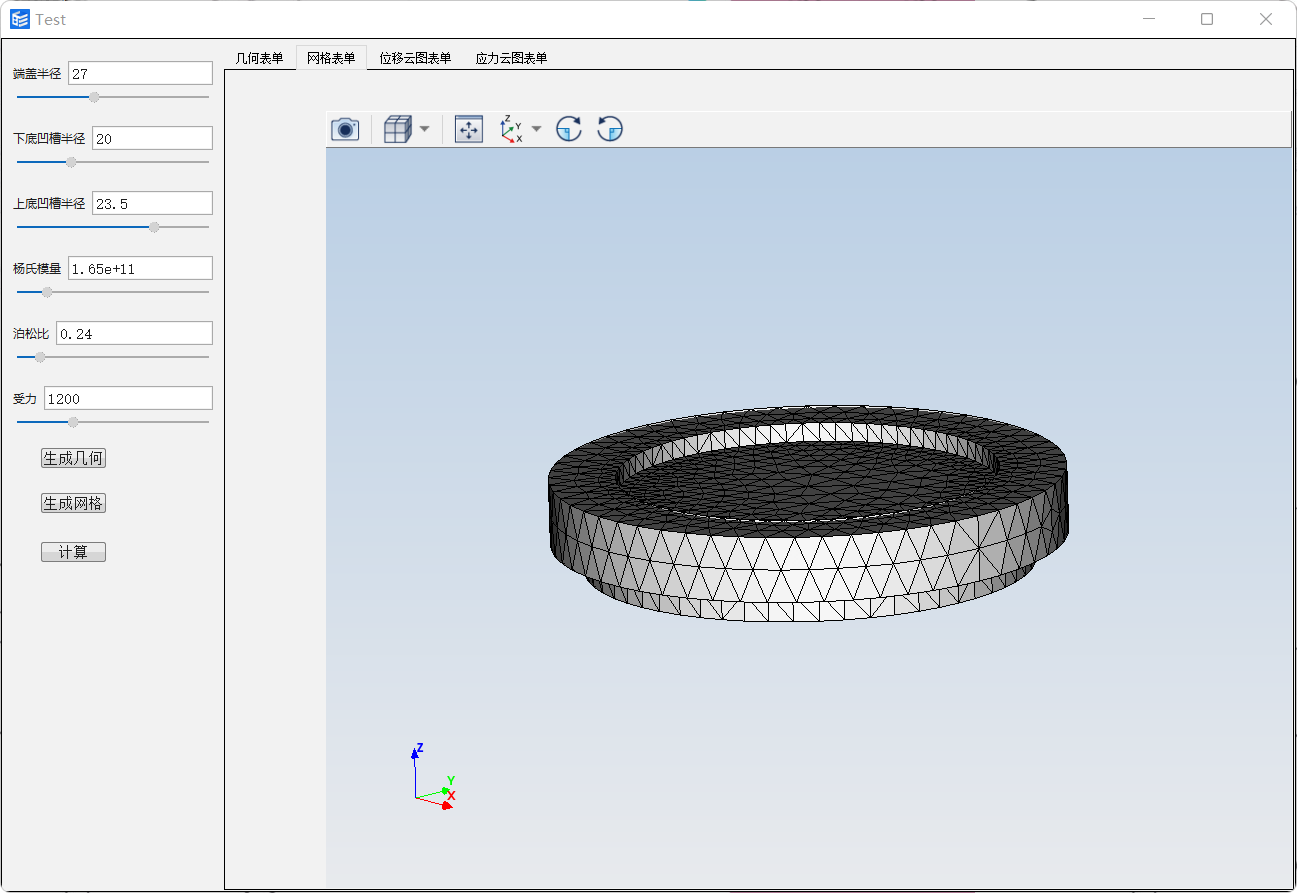
Task: Click the 杨氏模量 slider handle
Action: pyautogui.click(x=47, y=292)
